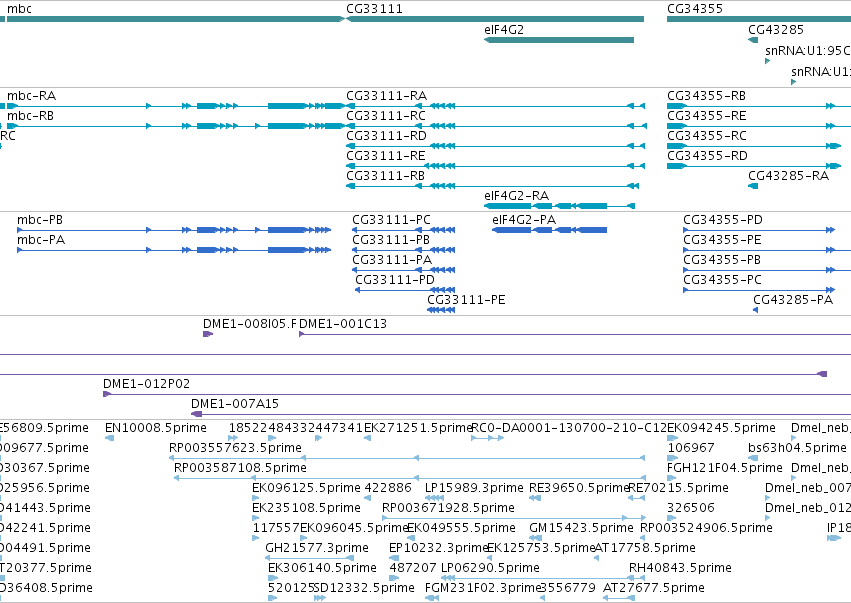Click the eIF4G2-RA transcript label
This screenshot has width=851, height=603.
pyautogui.click(x=516, y=196)
